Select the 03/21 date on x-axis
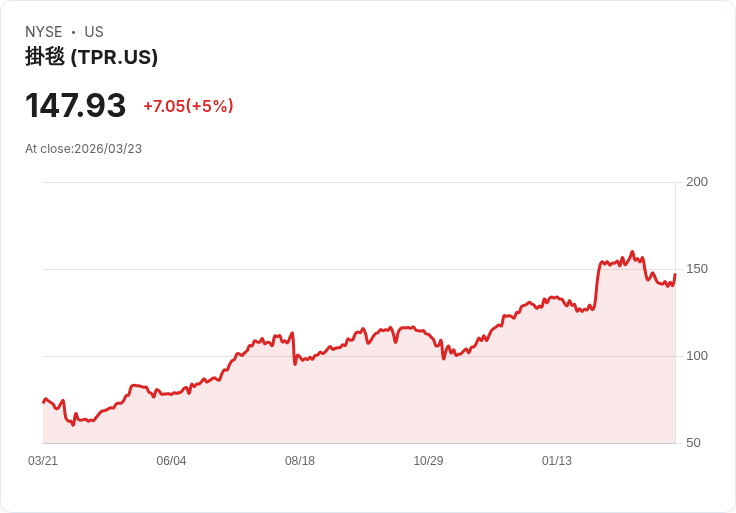The image size is (736, 513). (x=43, y=461)
